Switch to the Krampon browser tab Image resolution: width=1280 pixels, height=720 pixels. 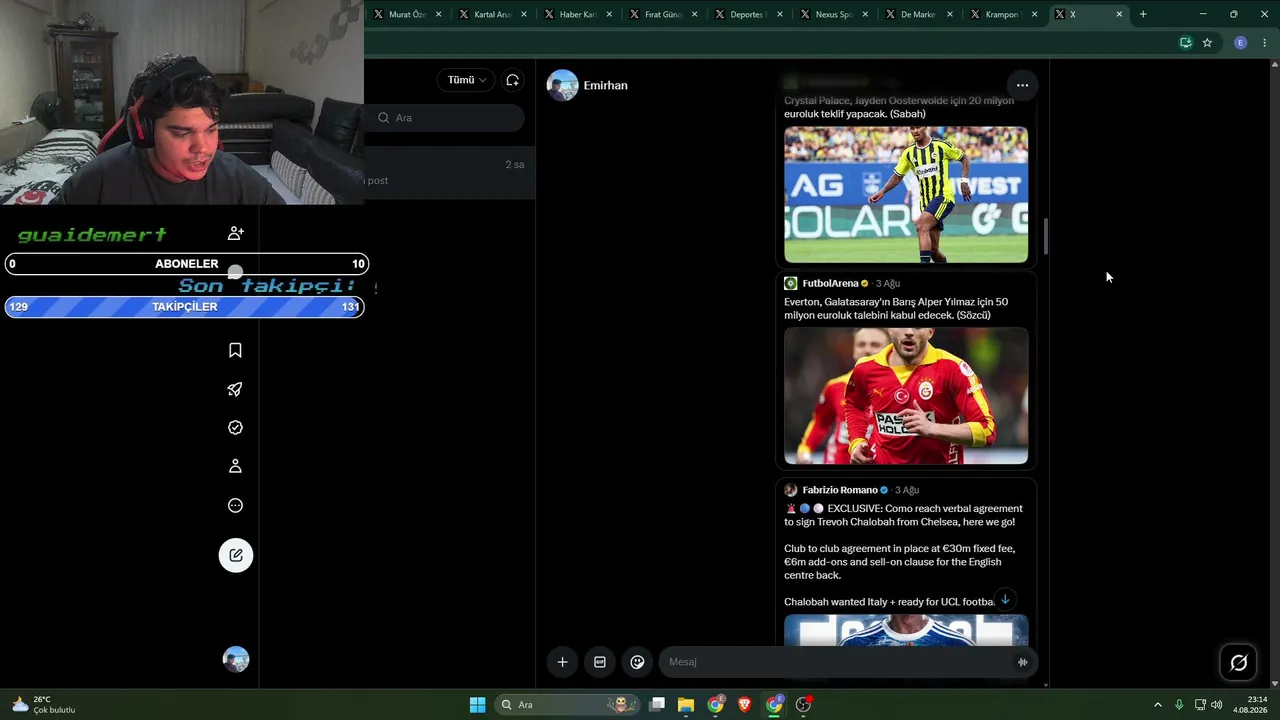click(x=1003, y=15)
